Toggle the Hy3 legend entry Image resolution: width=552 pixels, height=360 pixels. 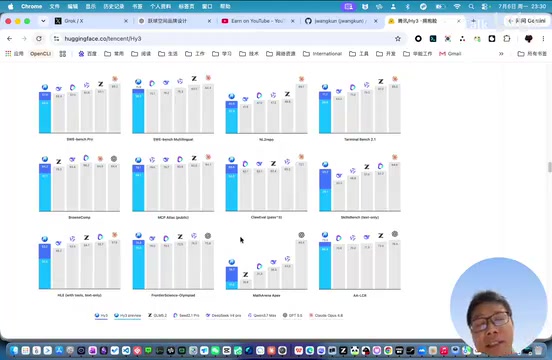point(101,315)
